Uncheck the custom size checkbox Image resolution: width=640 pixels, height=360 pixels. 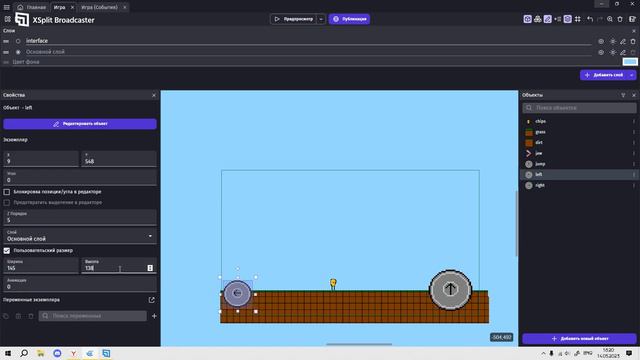point(7,251)
